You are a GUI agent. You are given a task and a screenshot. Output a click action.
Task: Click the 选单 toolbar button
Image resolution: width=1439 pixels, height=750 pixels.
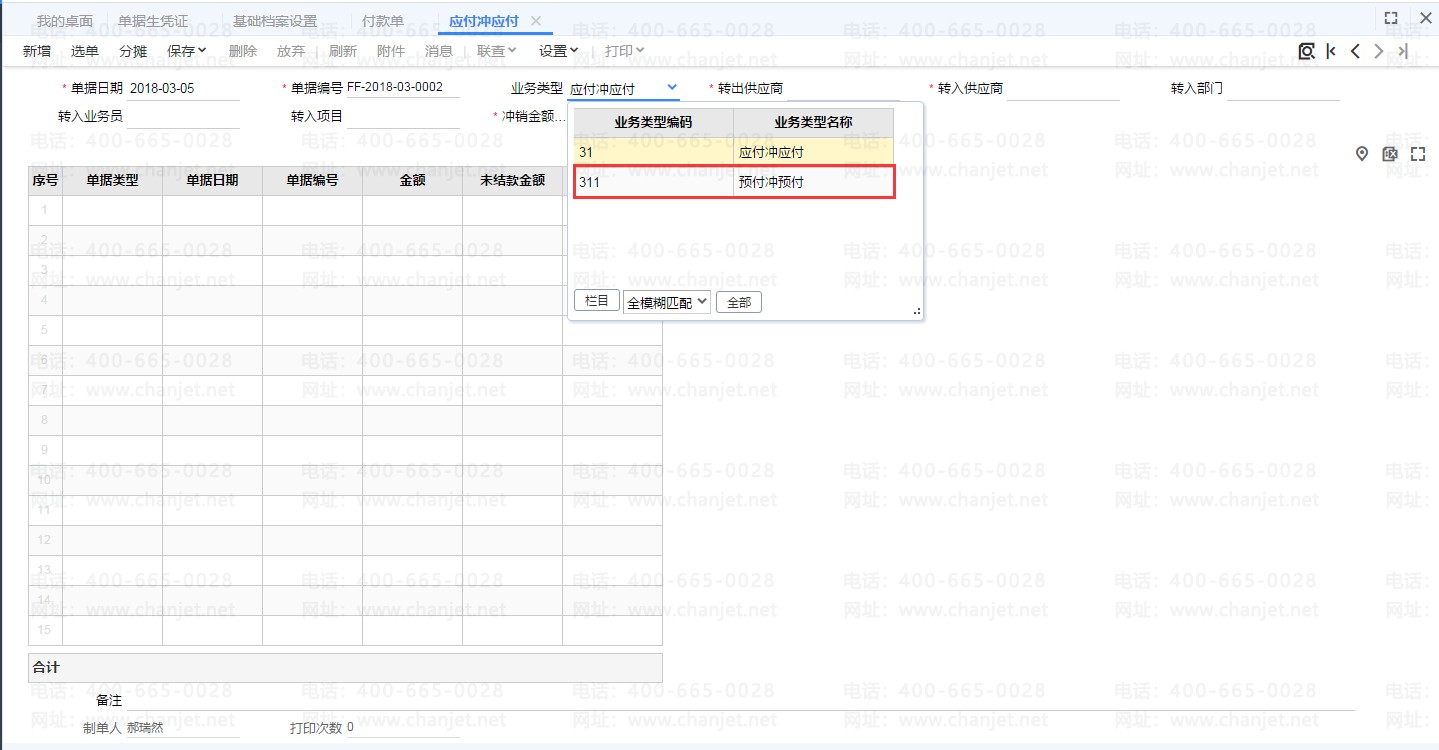pos(85,51)
